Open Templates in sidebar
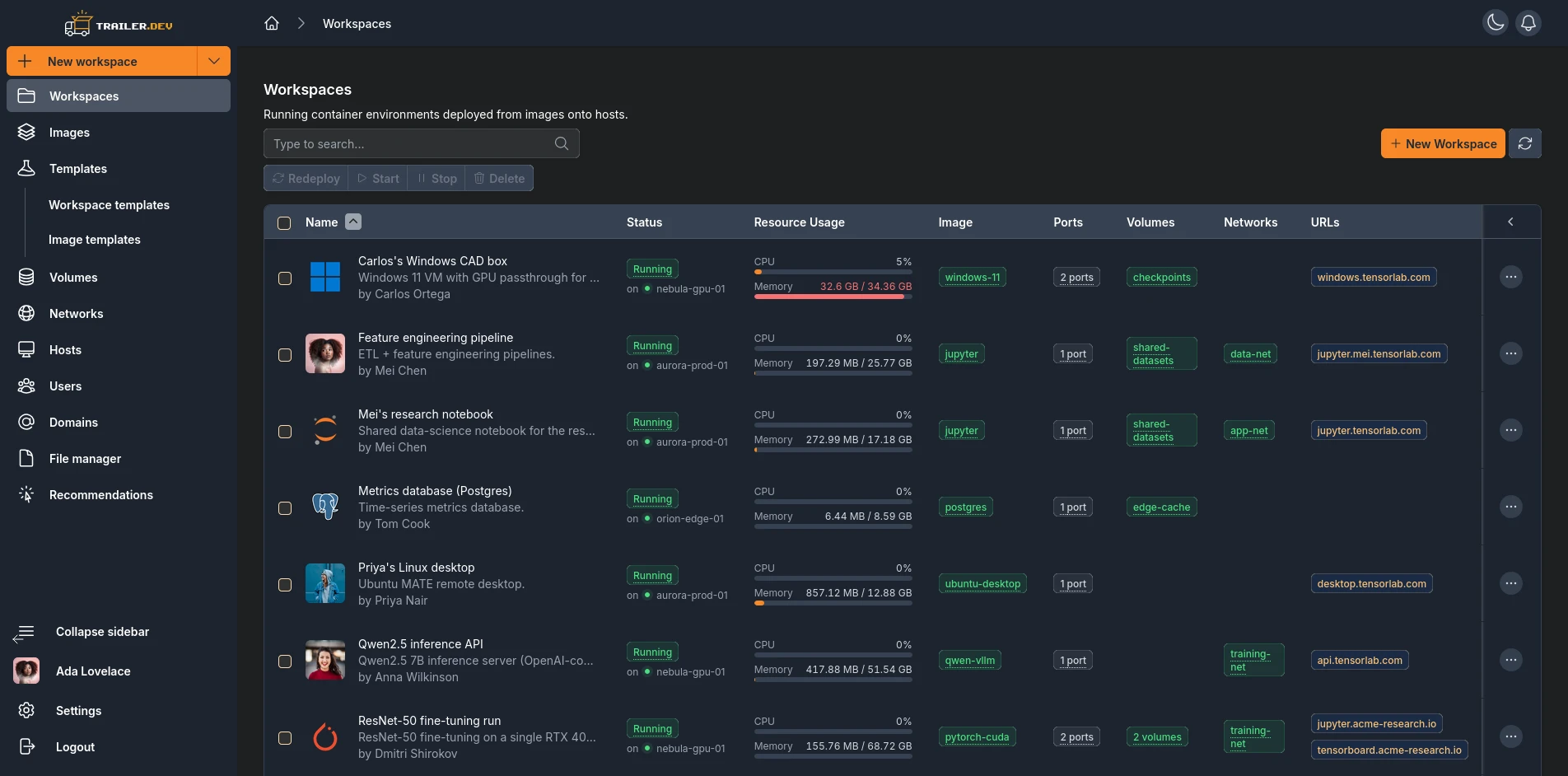Screen dimensions: 1568x776 click(119, 168)
